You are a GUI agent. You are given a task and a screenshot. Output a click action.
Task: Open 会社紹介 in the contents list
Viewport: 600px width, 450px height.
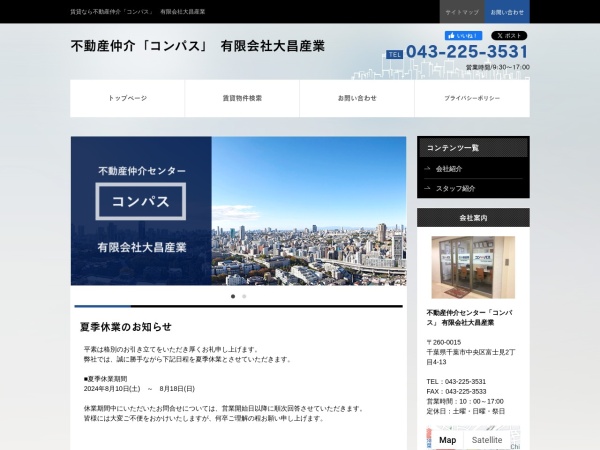click(x=449, y=169)
